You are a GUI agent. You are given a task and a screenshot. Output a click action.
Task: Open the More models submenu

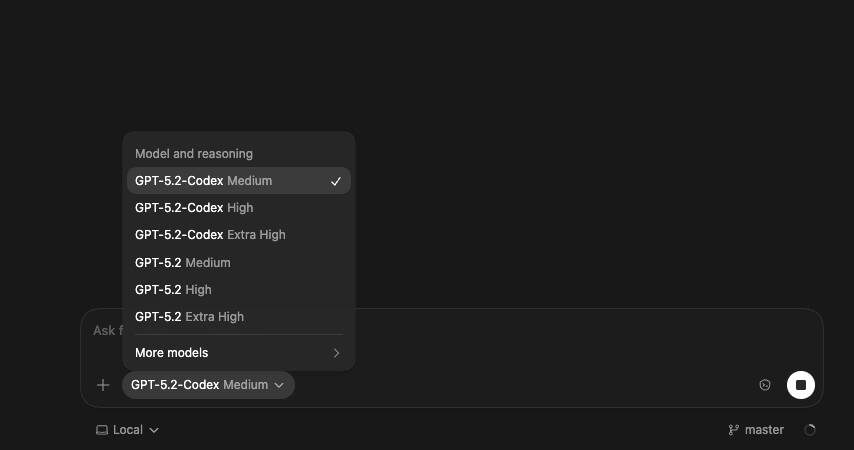click(x=172, y=353)
